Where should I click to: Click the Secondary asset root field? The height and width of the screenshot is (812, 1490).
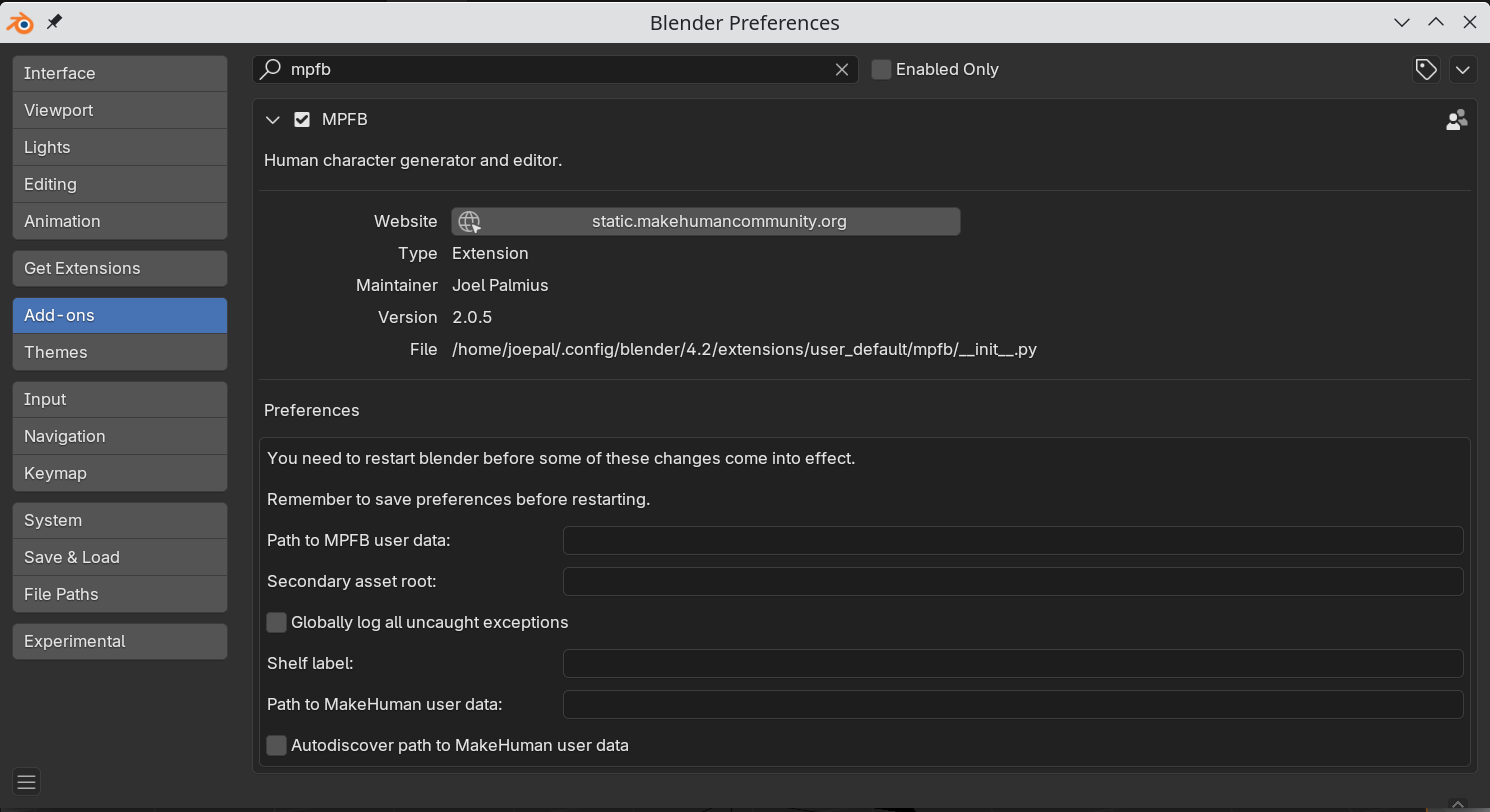pos(1013,582)
